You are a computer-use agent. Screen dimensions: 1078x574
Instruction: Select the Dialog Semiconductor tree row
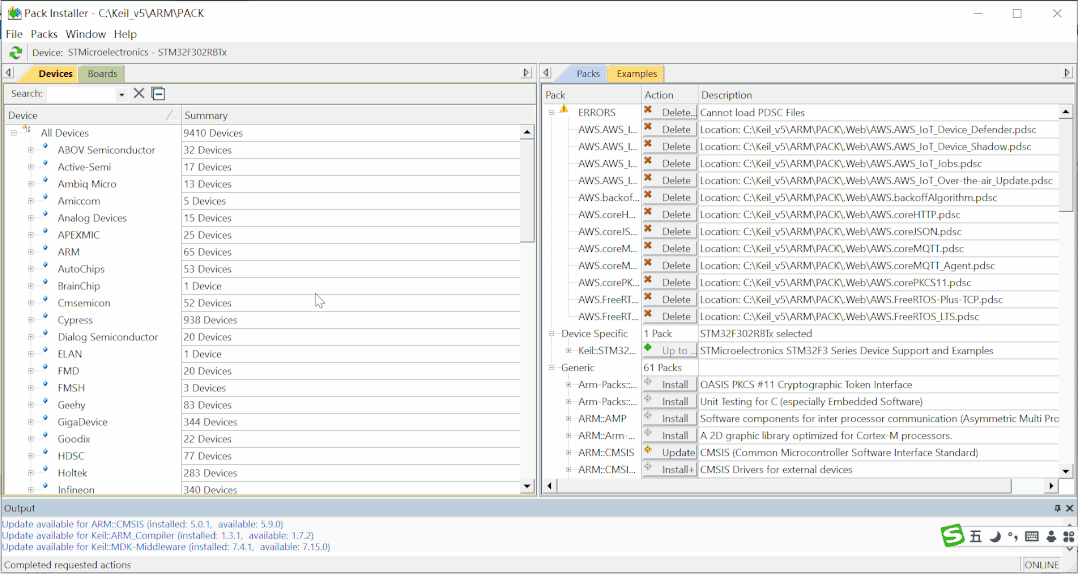108,337
